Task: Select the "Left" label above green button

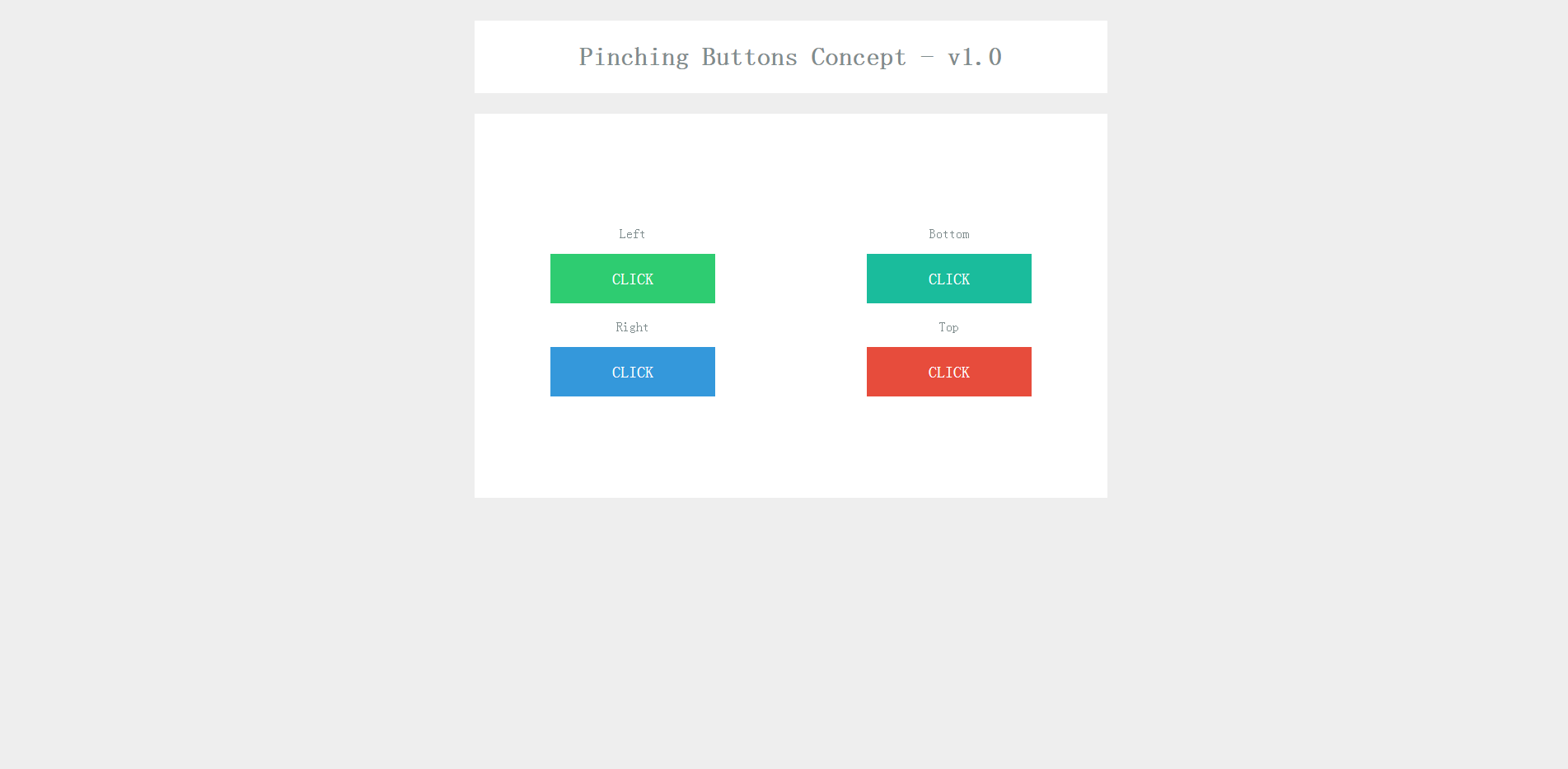Action: (x=632, y=234)
